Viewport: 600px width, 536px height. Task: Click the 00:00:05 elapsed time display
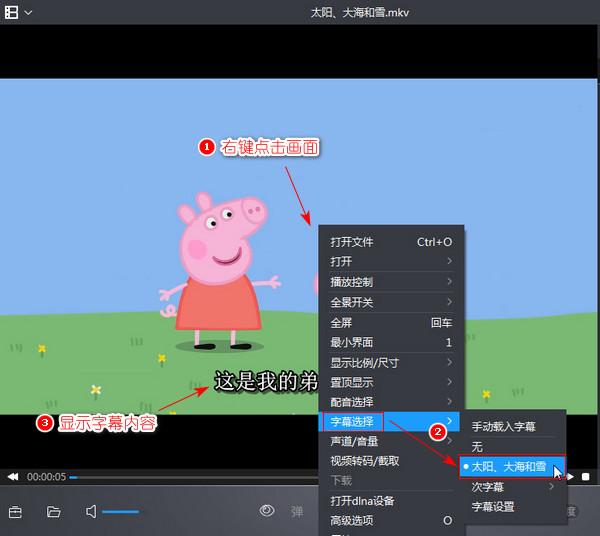click(46, 477)
